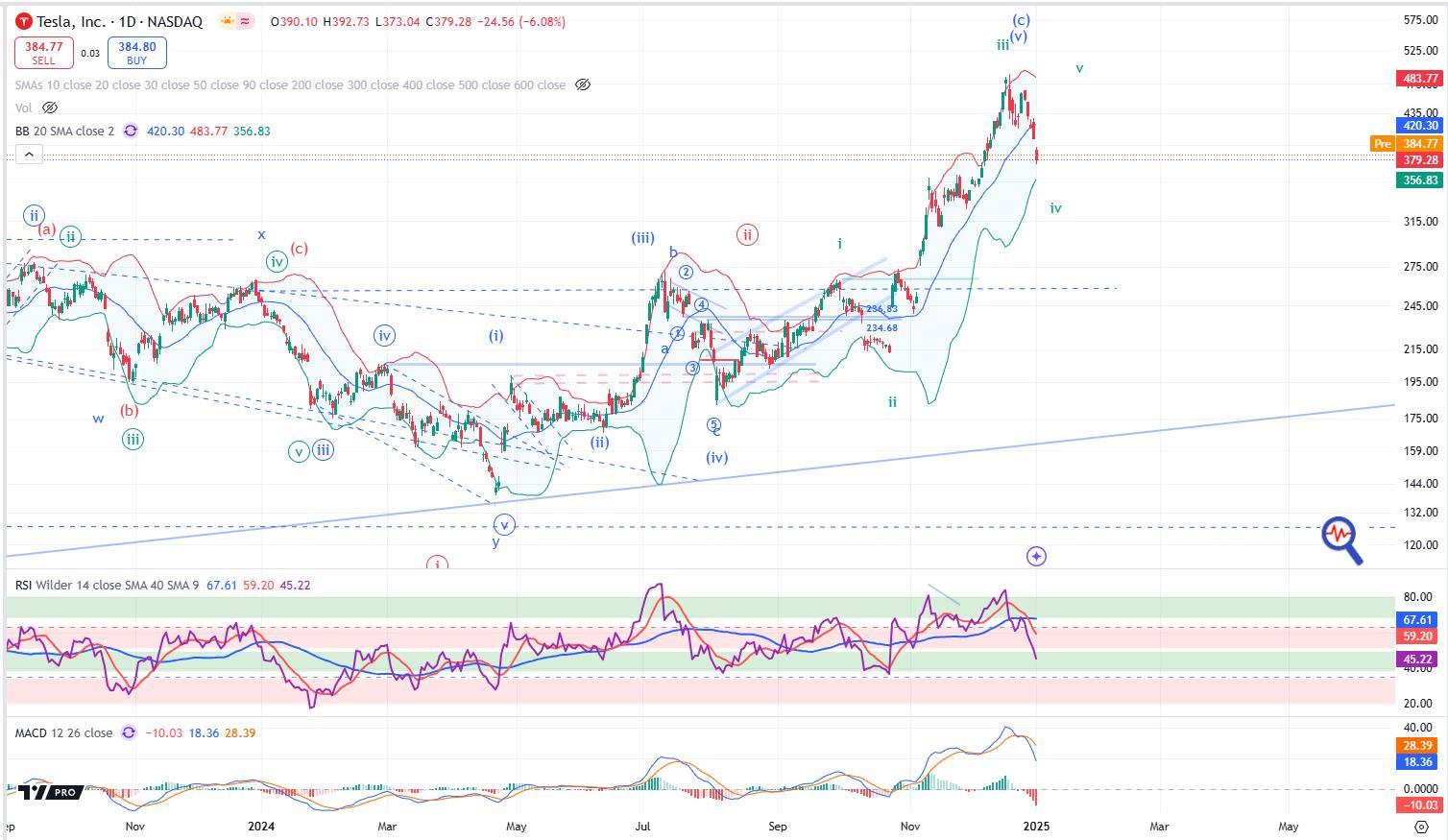The height and width of the screenshot is (840, 1448).
Task: Click the blue 420.30 price axis label
Action: 1420,126
